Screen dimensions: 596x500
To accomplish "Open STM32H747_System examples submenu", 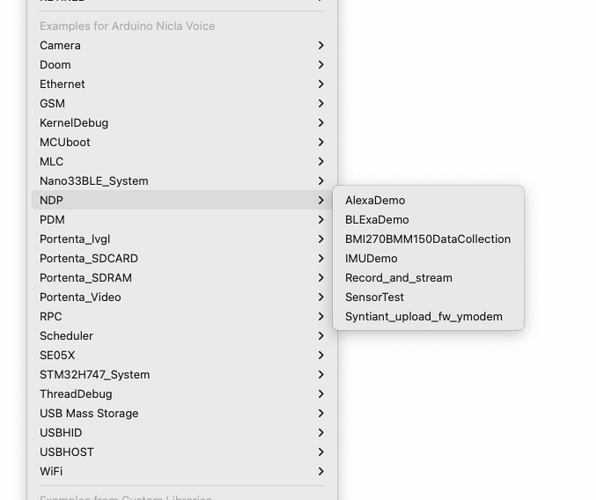I will pos(182,375).
